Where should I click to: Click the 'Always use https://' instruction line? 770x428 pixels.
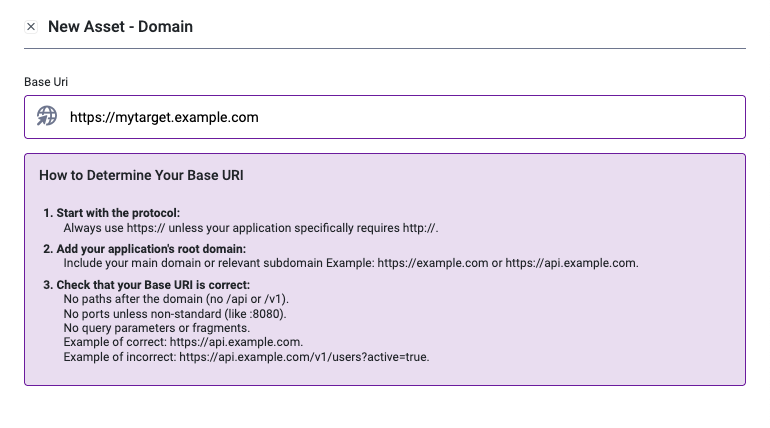(251, 228)
